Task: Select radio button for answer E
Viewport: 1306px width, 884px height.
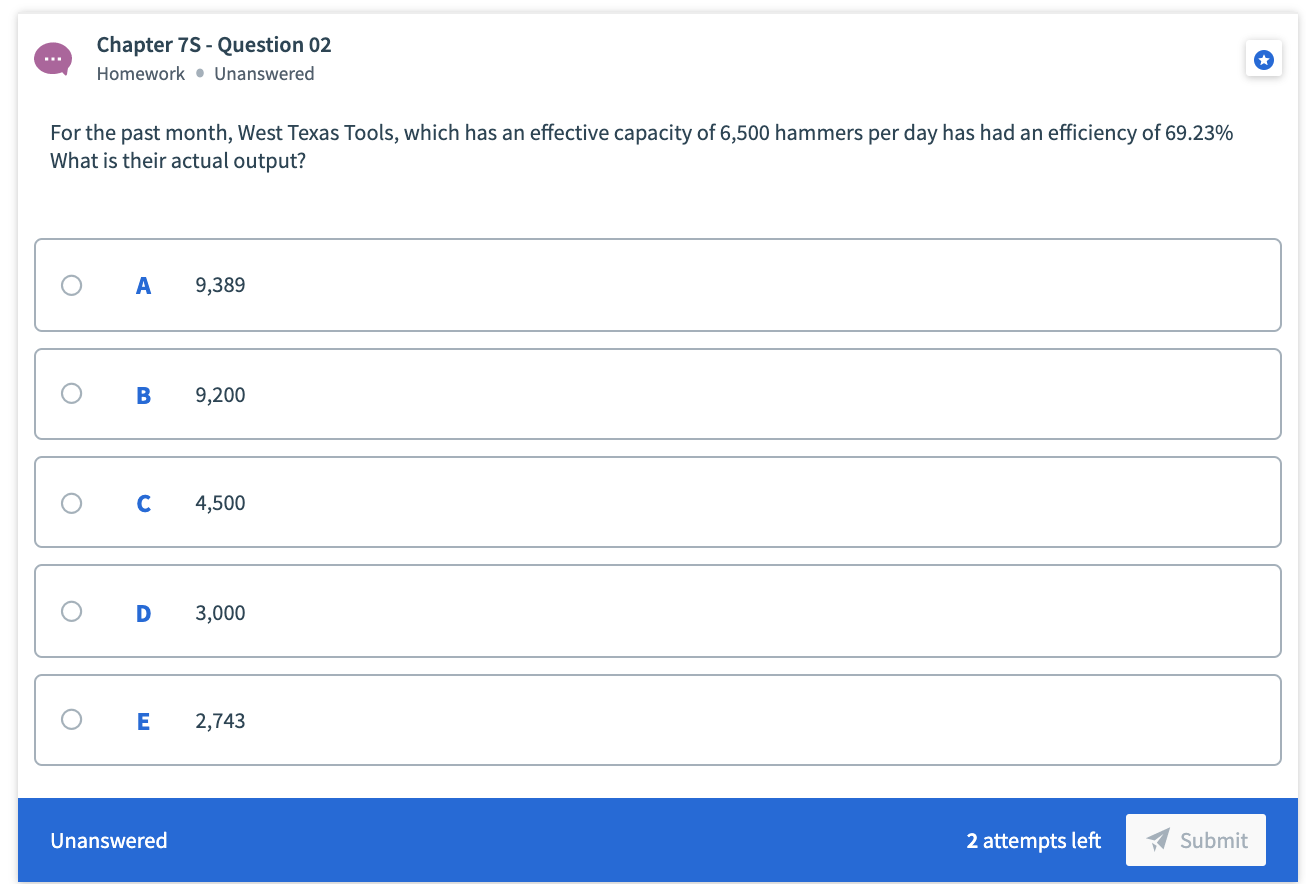Action: coord(71,720)
